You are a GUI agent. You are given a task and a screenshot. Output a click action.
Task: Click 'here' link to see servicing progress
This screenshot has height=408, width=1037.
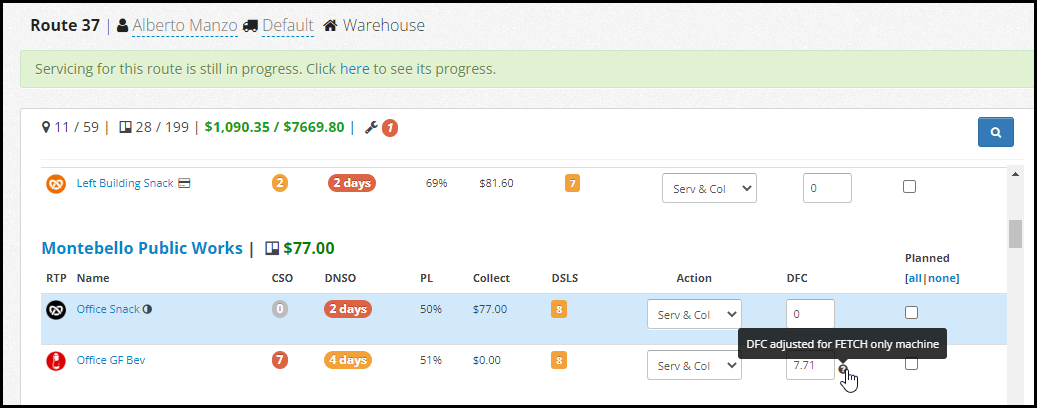(x=354, y=70)
